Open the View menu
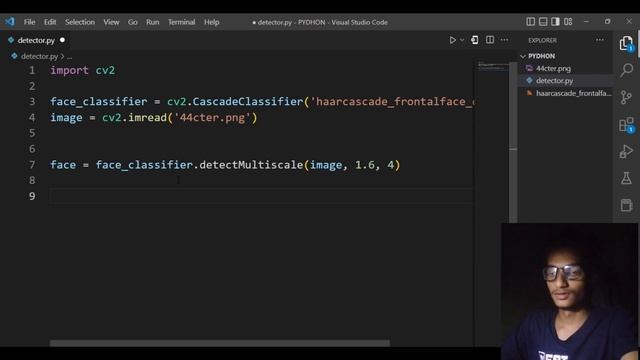The width and height of the screenshot is (640, 360). pyautogui.click(x=111, y=22)
